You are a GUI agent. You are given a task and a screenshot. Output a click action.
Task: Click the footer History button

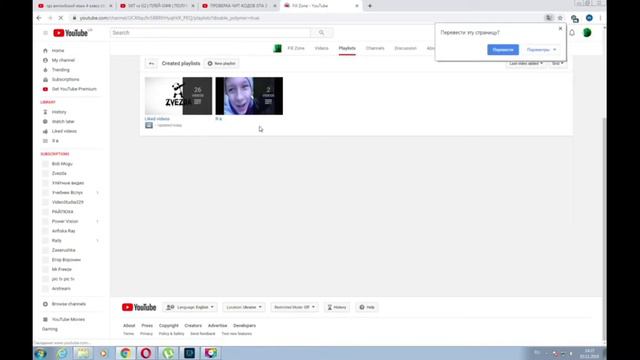click(337, 307)
